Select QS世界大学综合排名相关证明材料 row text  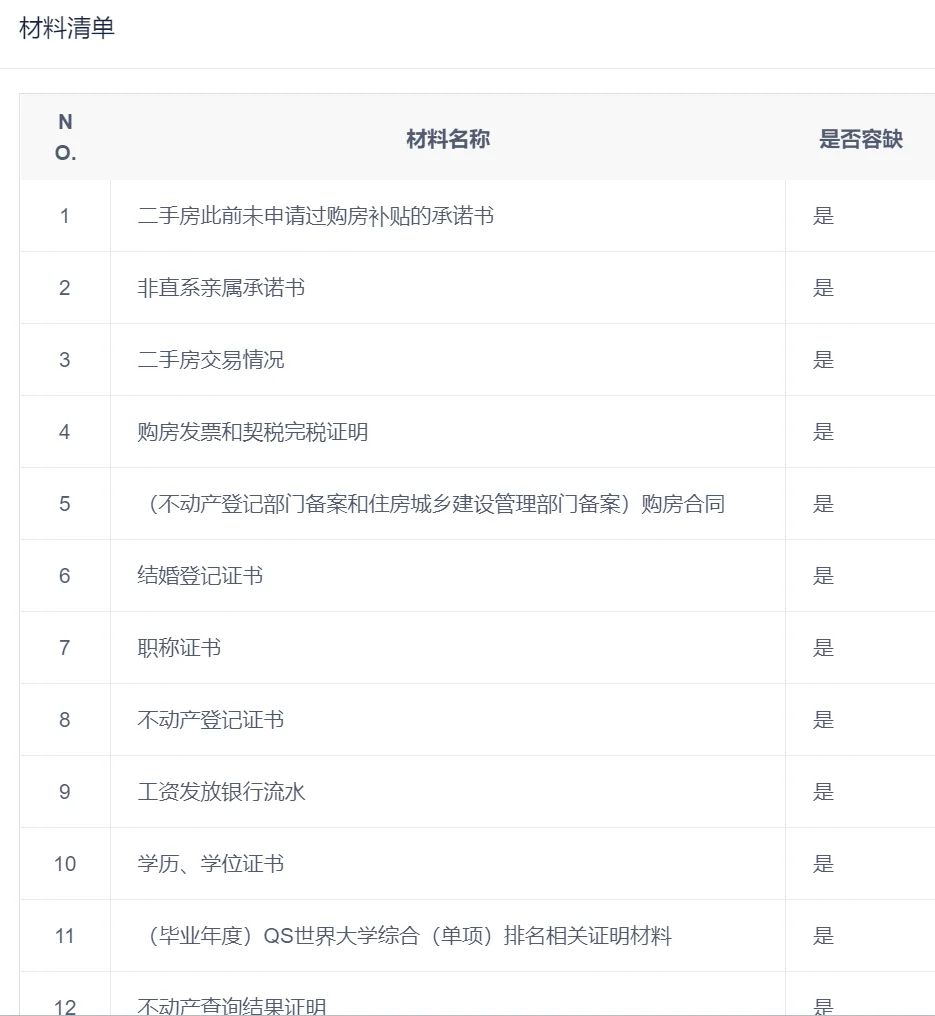[405, 935]
